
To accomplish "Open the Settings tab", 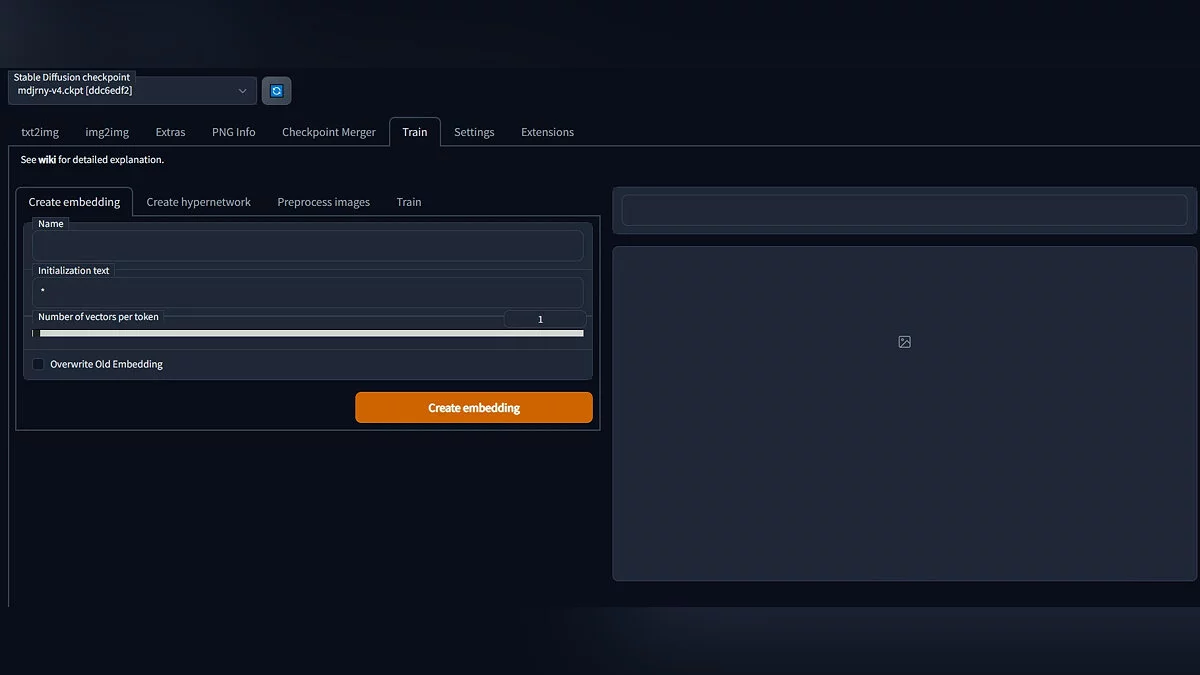I will [474, 132].
